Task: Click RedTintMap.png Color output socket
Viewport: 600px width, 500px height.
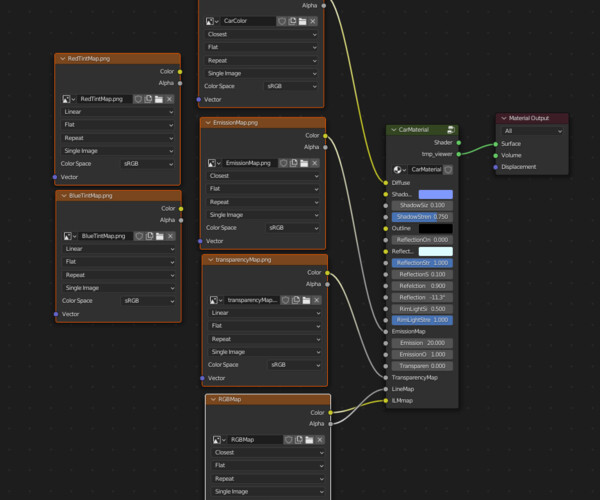Action: click(180, 72)
